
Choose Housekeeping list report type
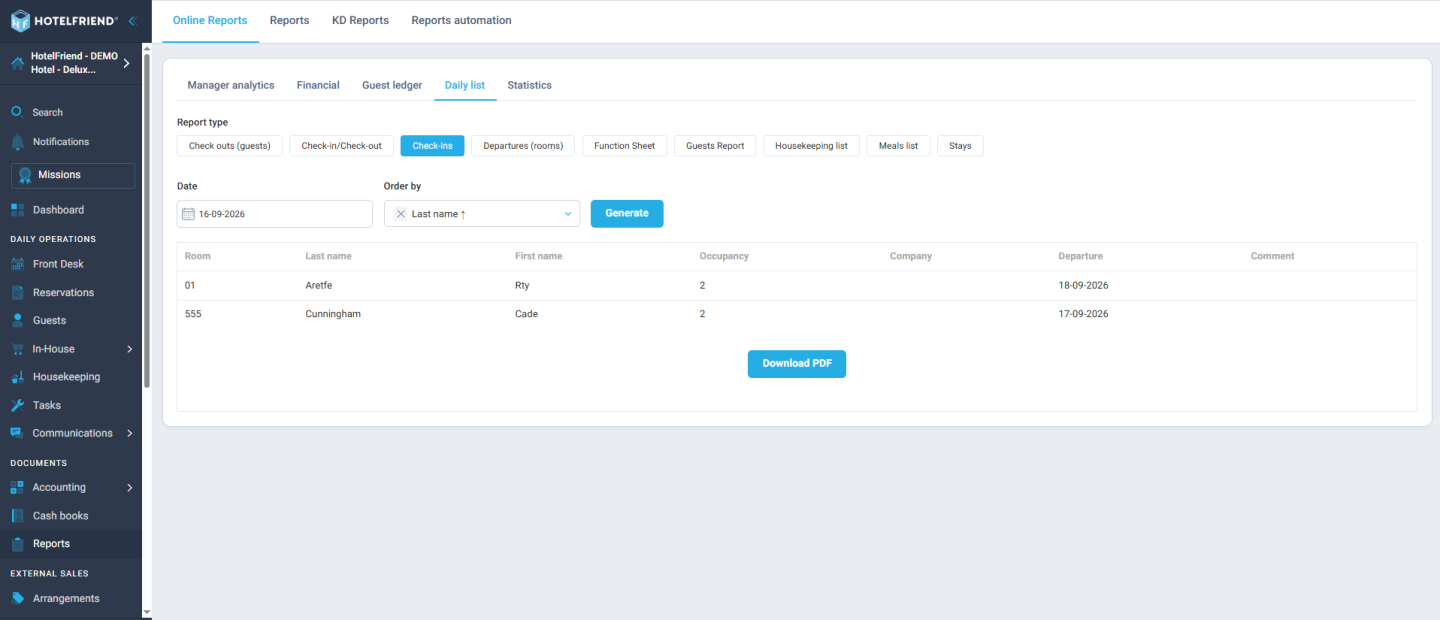point(811,146)
